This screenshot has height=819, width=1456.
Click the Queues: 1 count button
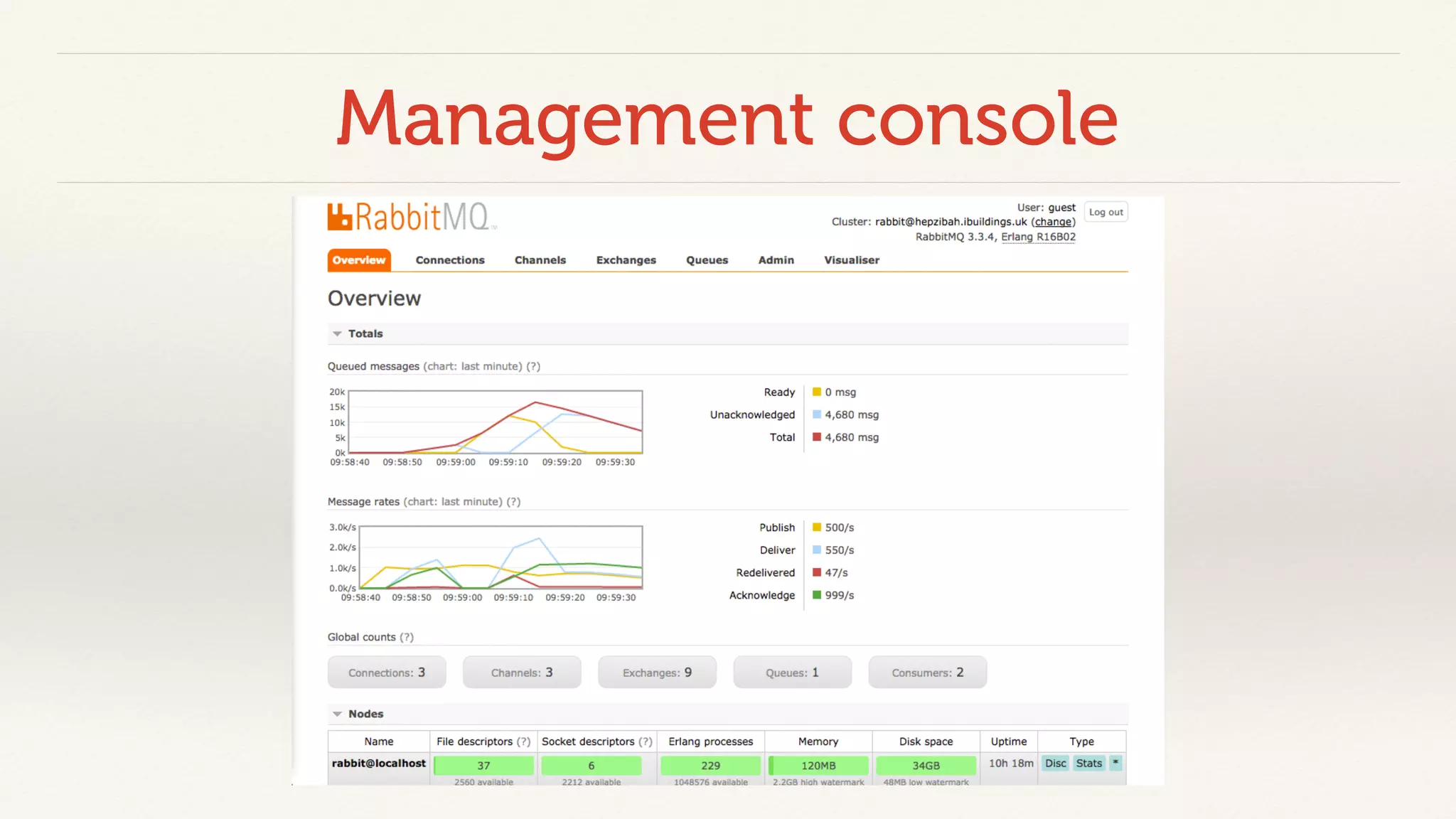pyautogui.click(x=792, y=673)
